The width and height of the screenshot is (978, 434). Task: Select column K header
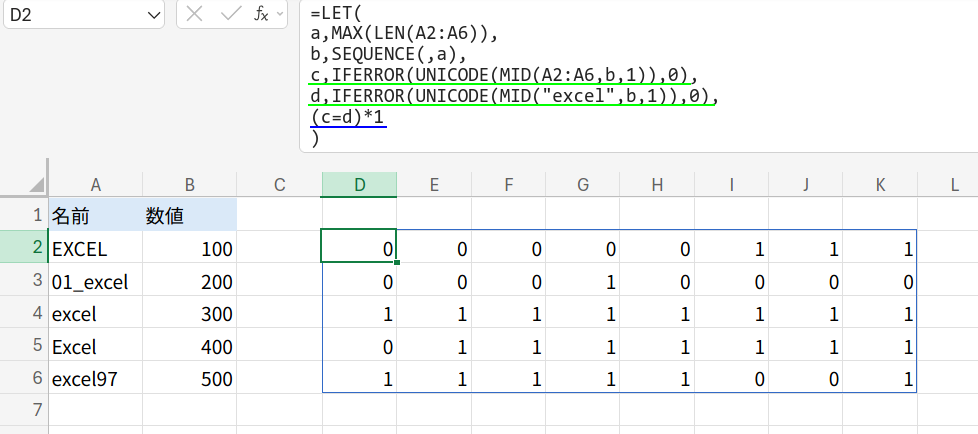tap(880, 184)
